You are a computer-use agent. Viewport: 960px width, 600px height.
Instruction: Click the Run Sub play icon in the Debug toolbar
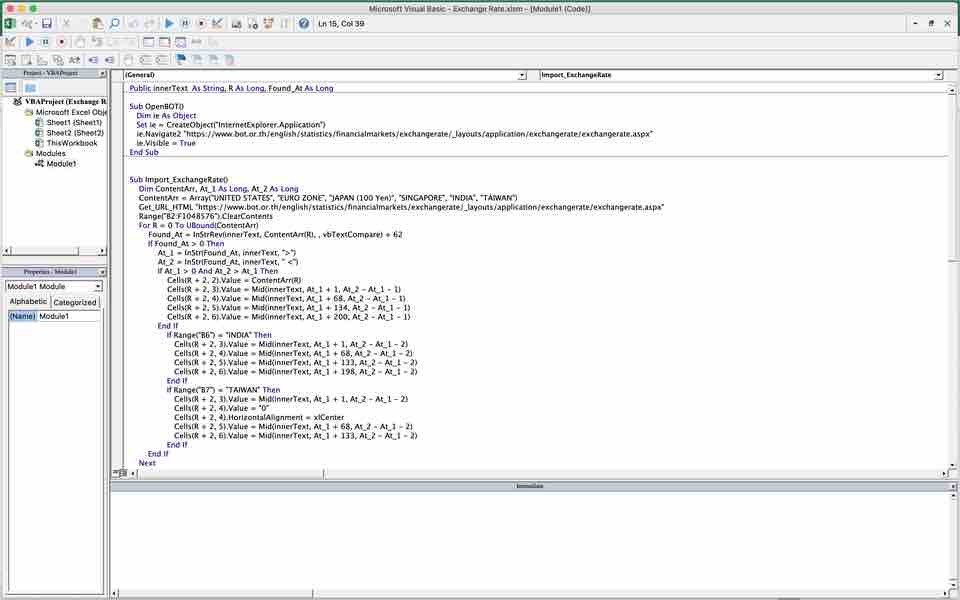[29, 42]
